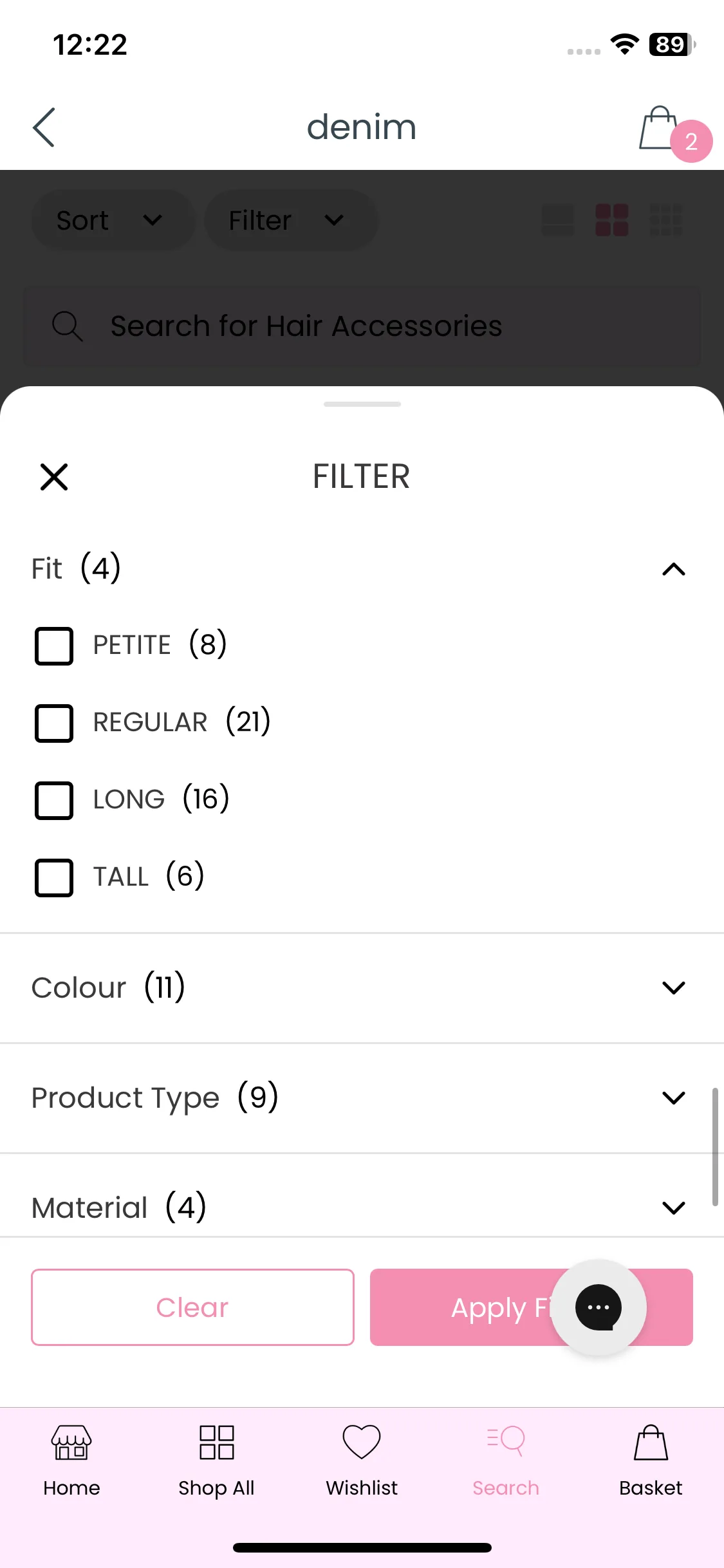Check the REGULAR fit checkbox
724x1568 pixels.
(54, 723)
